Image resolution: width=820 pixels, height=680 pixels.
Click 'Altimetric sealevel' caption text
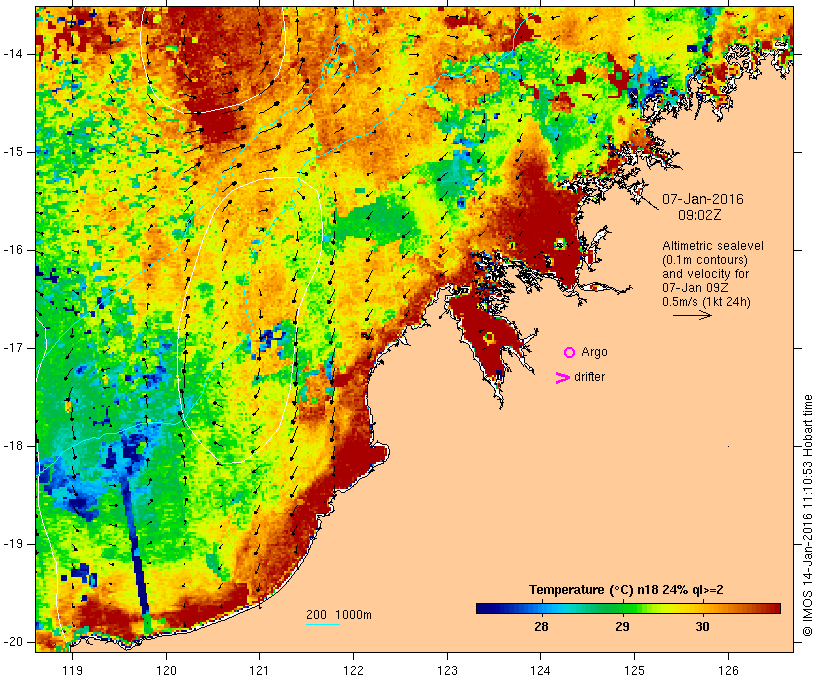coord(713,246)
